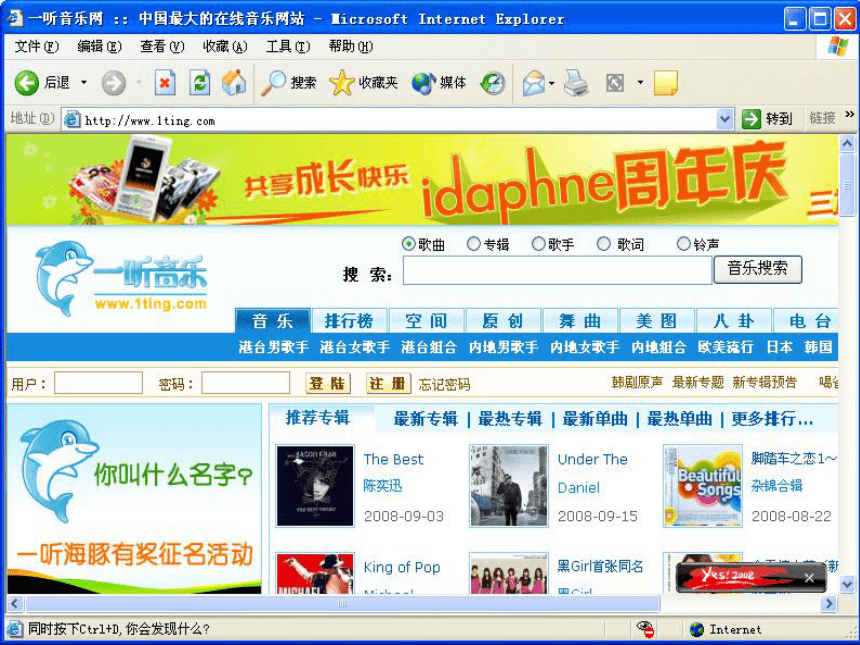Open the 最新专辑 tab
860x645 pixels.
[x=426, y=419]
